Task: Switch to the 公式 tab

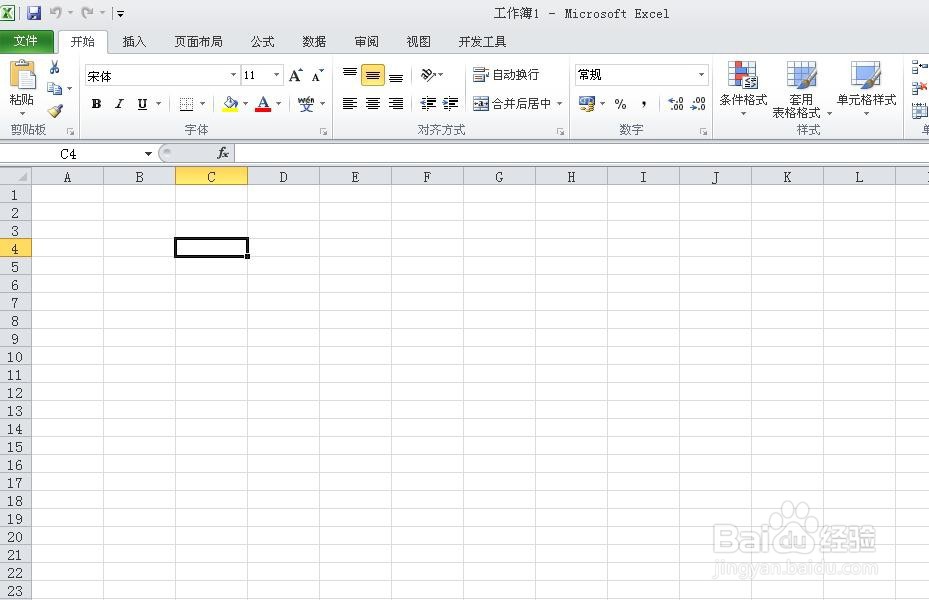Action: (262, 41)
